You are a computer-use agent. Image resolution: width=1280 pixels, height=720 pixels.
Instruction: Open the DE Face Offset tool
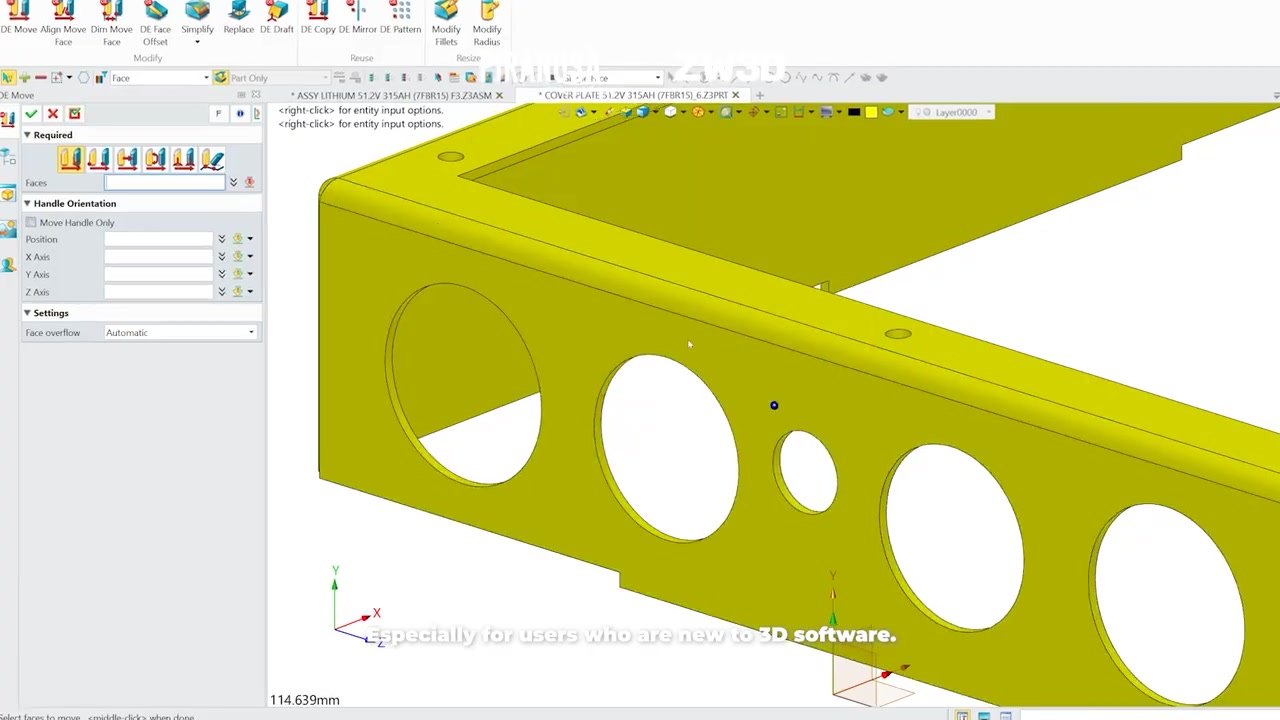click(155, 22)
